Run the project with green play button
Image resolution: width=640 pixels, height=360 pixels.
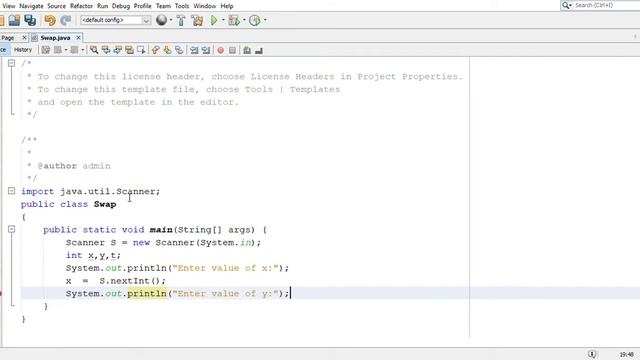point(214,20)
